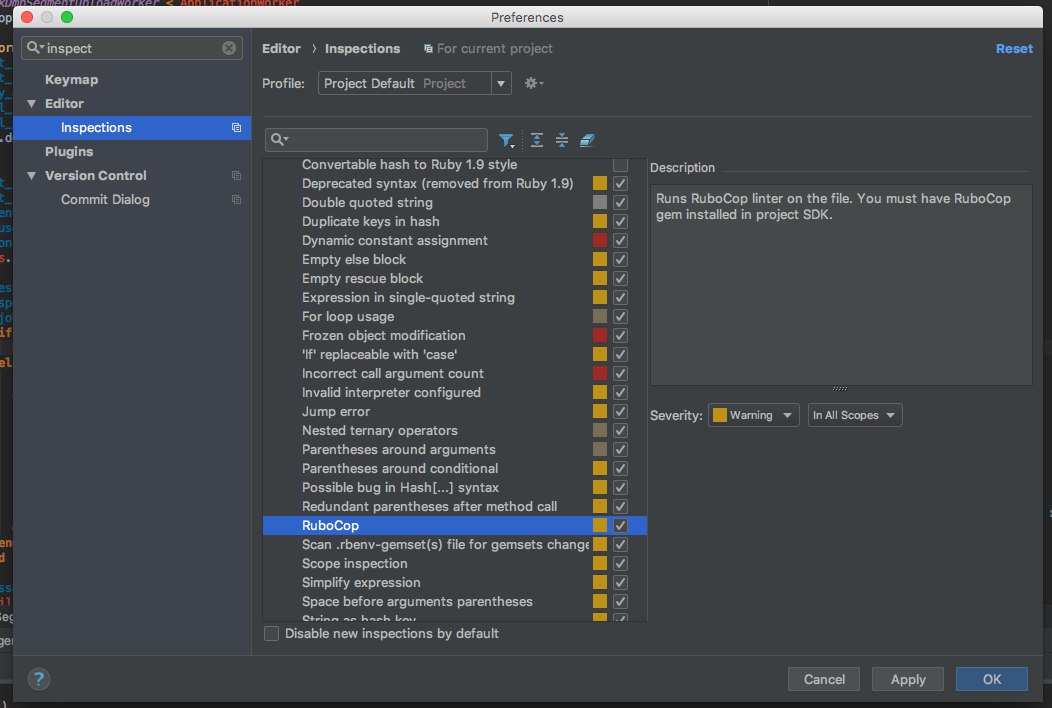
Task: Select Keymap in the settings sidebar
Action: point(71,80)
